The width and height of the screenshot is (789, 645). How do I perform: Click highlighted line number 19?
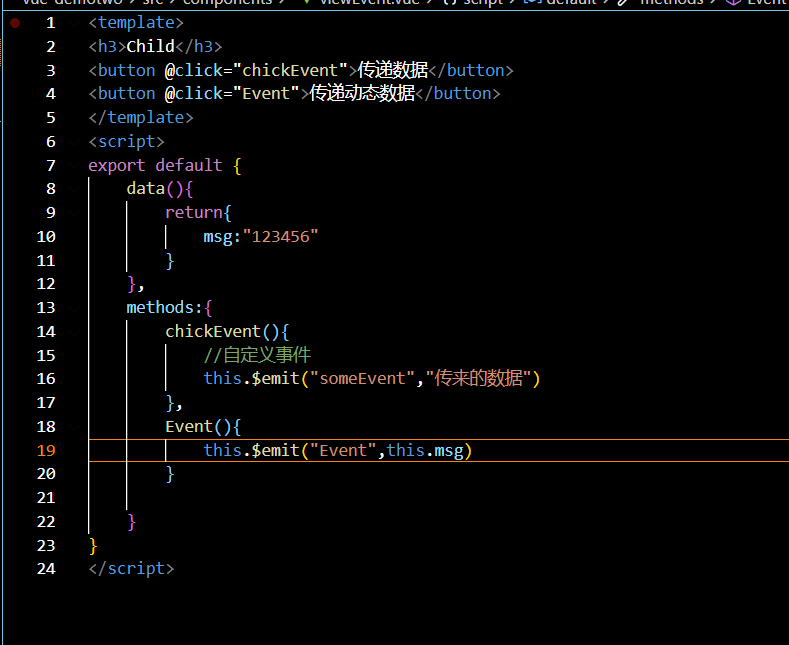point(46,450)
